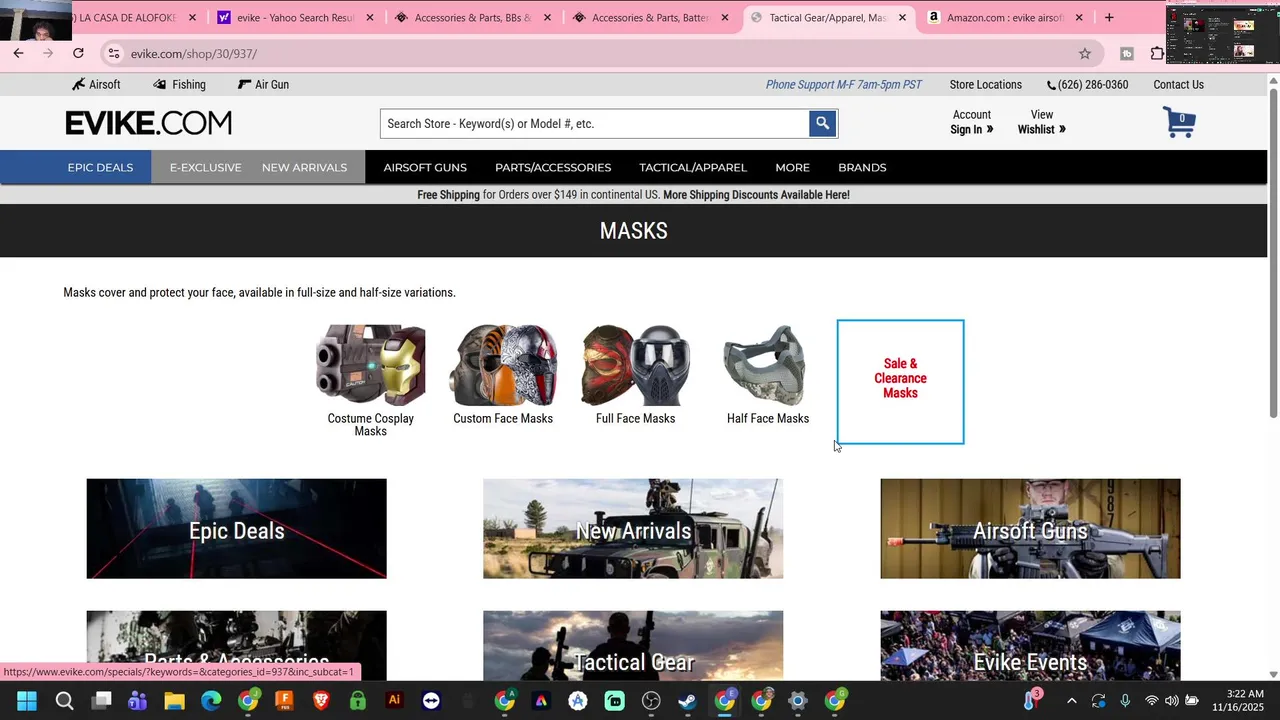This screenshot has width=1280, height=720.
Task: Open the Evike Events banner
Action: (1030, 645)
